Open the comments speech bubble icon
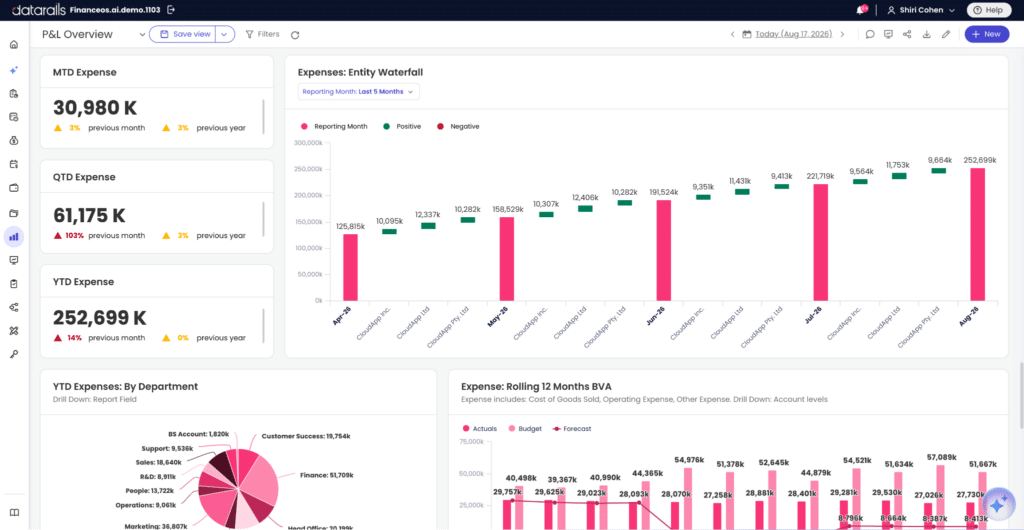 pyautogui.click(x=870, y=35)
